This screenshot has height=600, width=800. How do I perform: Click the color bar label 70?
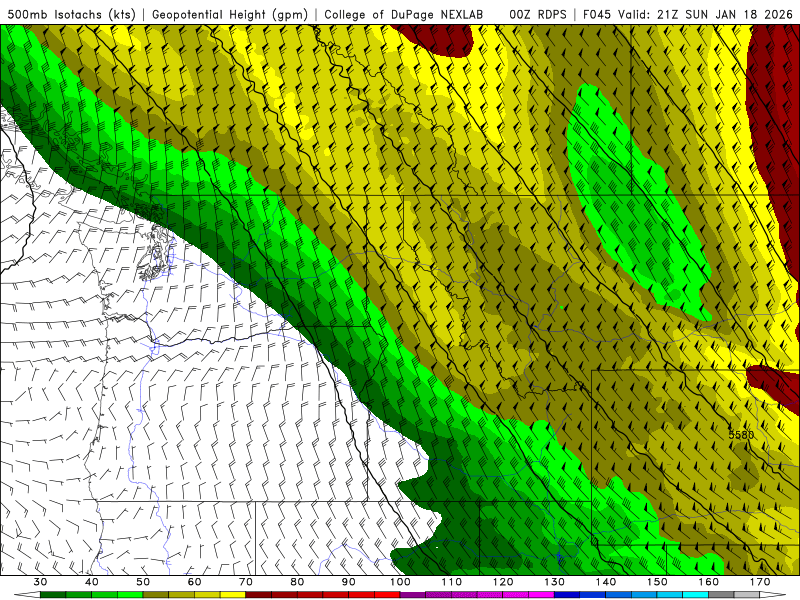coord(246,582)
